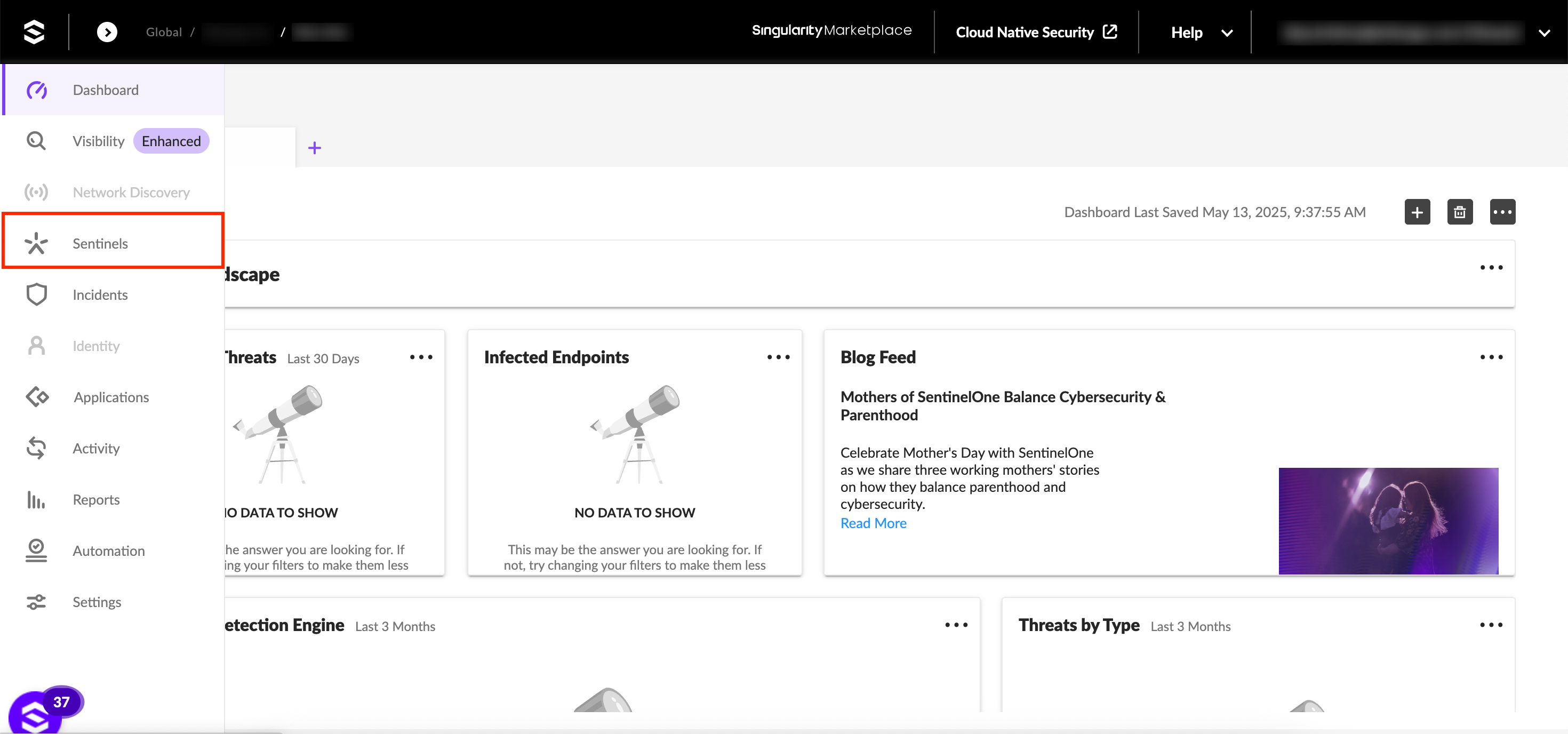Click the Last 30 Days label on Threats
This screenshot has height=734, width=1568.
point(323,358)
